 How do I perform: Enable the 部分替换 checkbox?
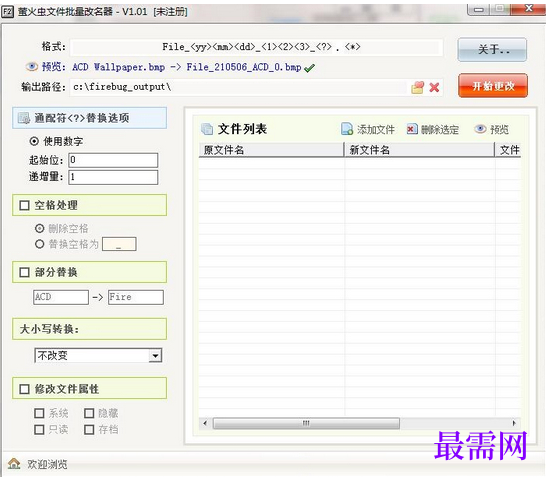24,272
